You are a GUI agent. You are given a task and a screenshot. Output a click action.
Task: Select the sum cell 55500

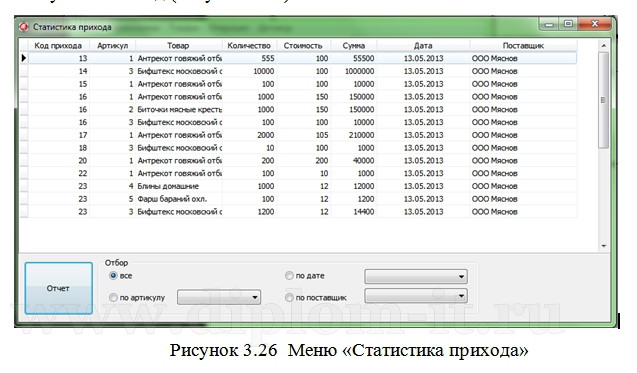click(x=354, y=59)
